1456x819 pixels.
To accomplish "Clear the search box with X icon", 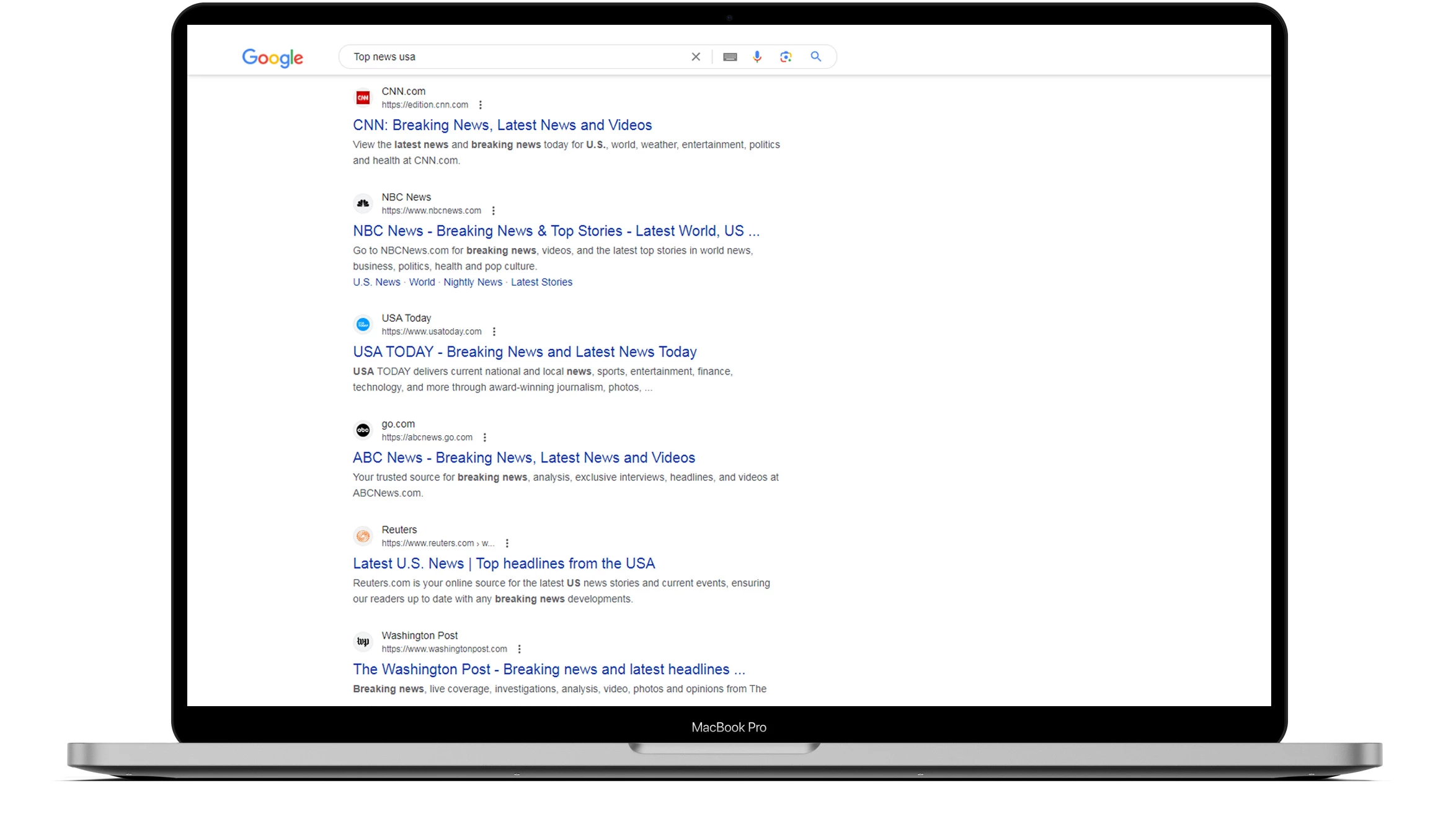I will tap(696, 57).
